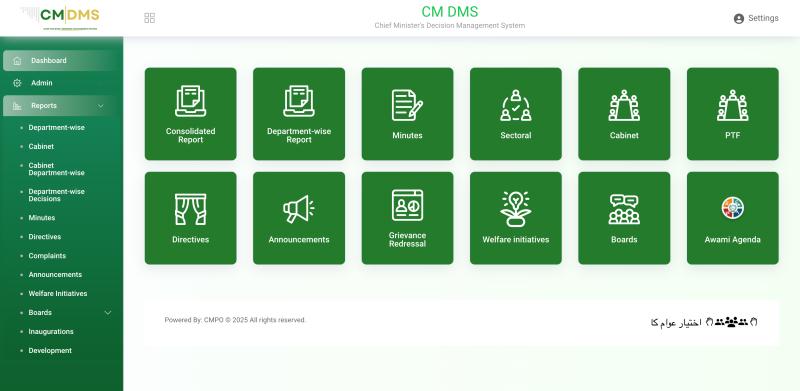Click the Chief Minister's Decision Management System subtitle
This screenshot has width=800, height=391.
[x=449, y=26]
